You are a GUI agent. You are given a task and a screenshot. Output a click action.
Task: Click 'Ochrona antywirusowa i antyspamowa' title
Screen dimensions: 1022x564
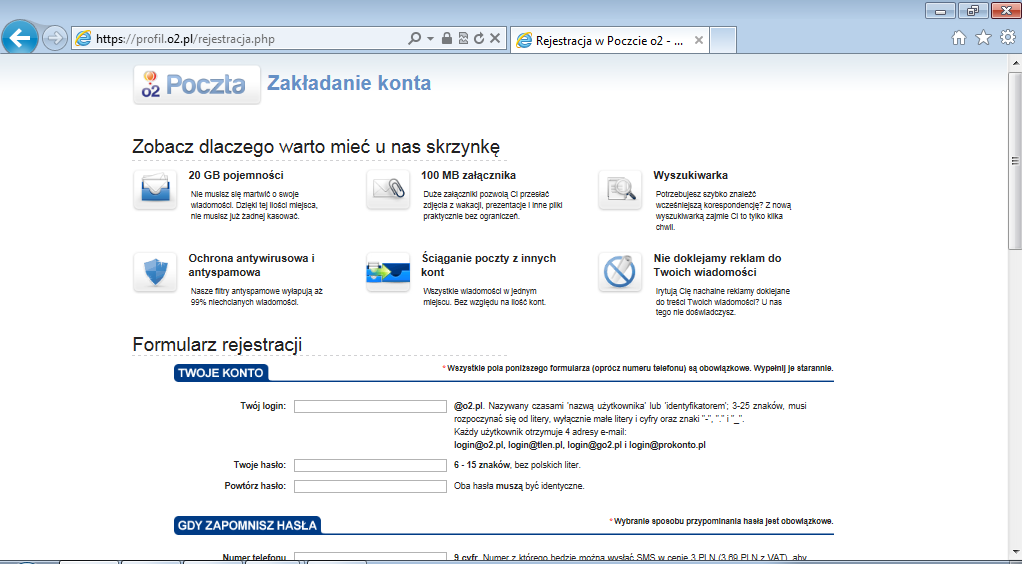click(252, 265)
